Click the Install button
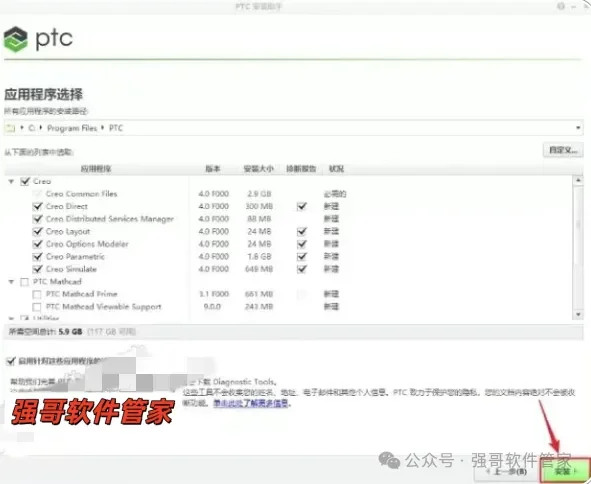This screenshot has height=484, width=591. [x=565, y=471]
